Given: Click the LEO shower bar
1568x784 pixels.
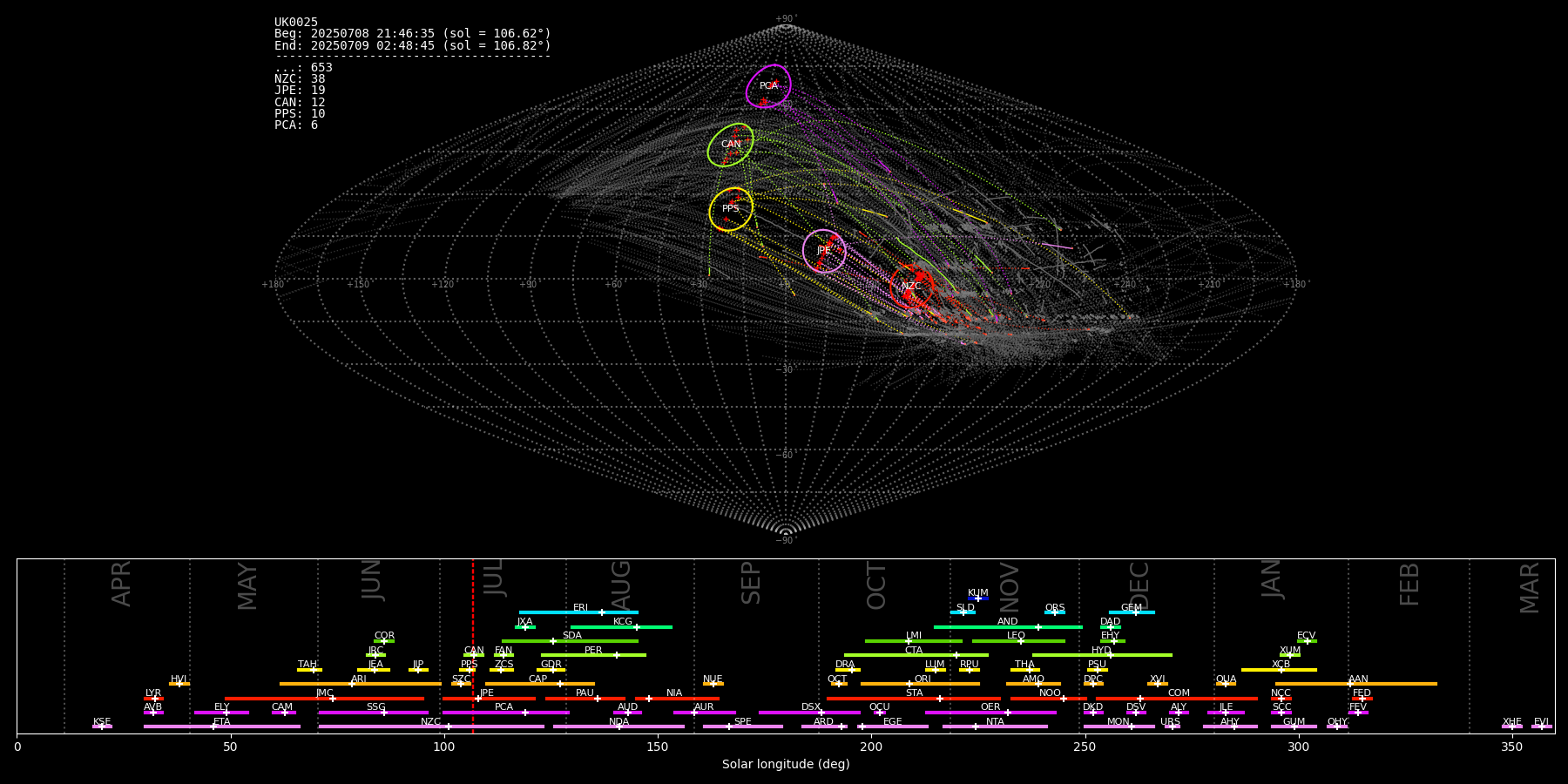Looking at the screenshot, I should tap(1018, 641).
